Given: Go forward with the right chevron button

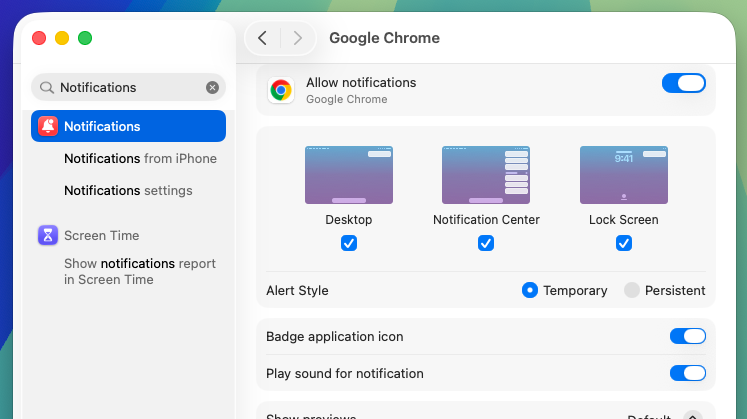Looking at the screenshot, I should click(x=298, y=38).
